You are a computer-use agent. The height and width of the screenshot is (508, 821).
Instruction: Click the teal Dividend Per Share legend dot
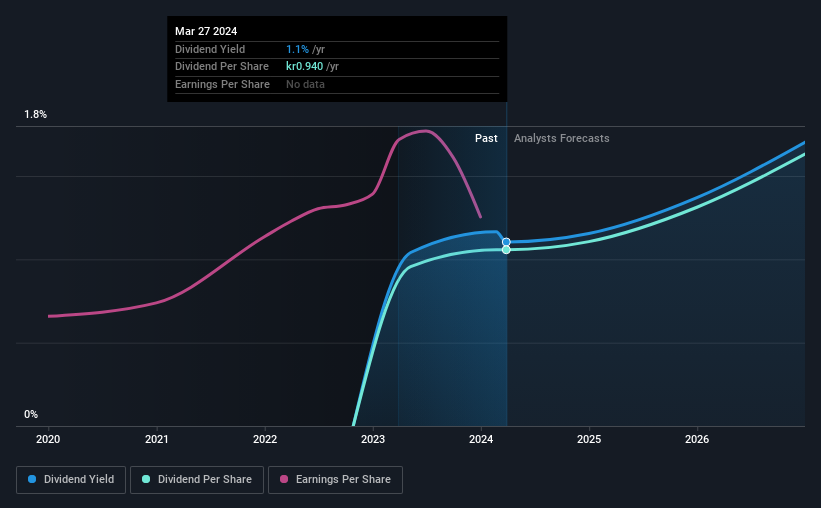(146, 479)
